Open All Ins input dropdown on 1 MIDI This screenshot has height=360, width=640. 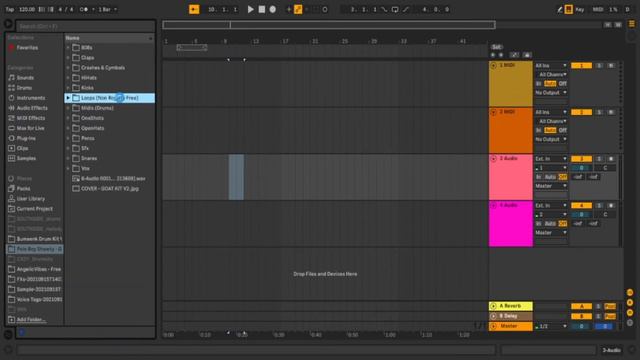551,66
